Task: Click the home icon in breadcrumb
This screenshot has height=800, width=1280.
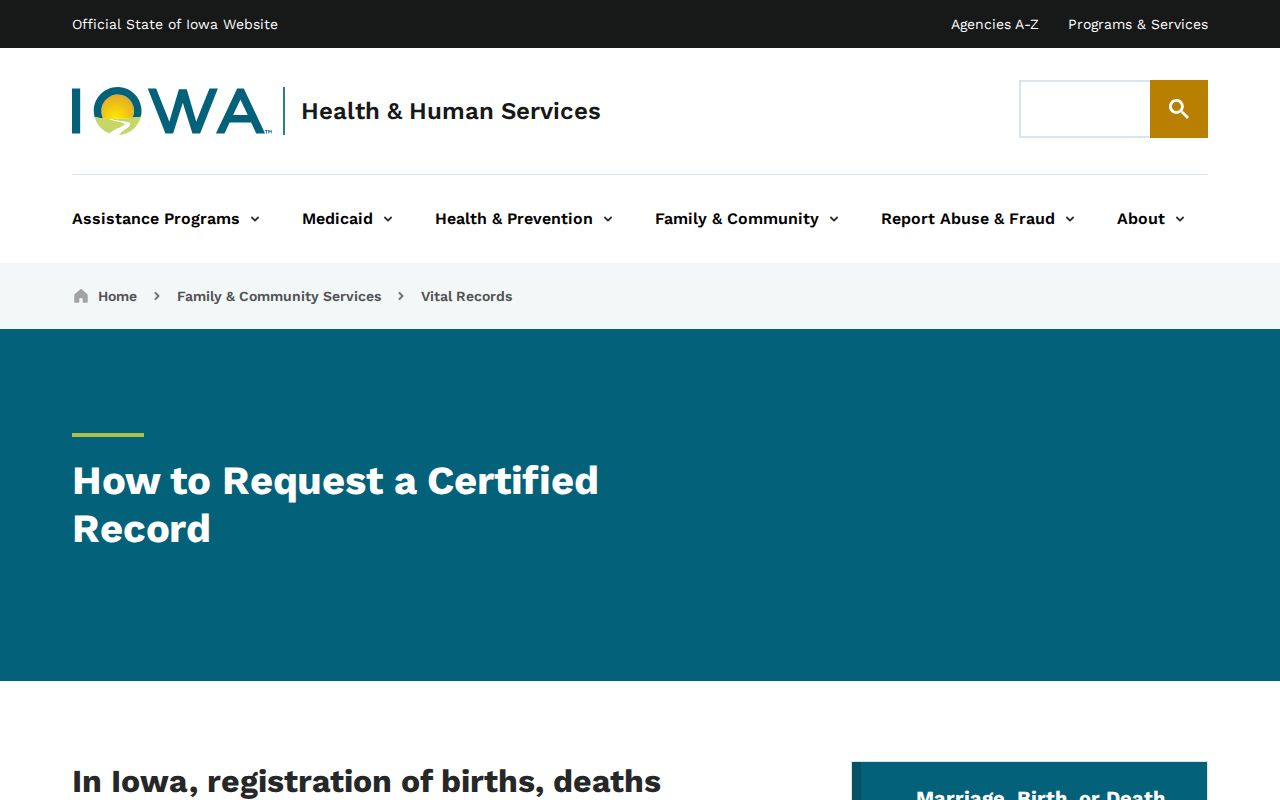Action: tap(81, 296)
